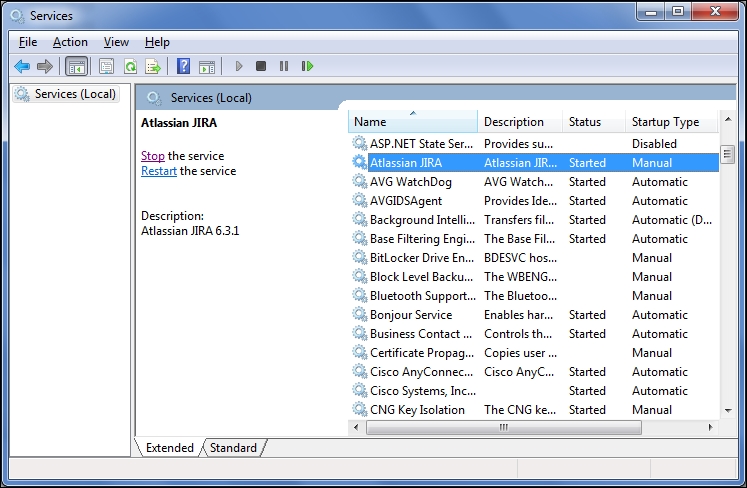Click the Disabled startup type cell
This screenshot has height=488, width=747.
coord(654,143)
